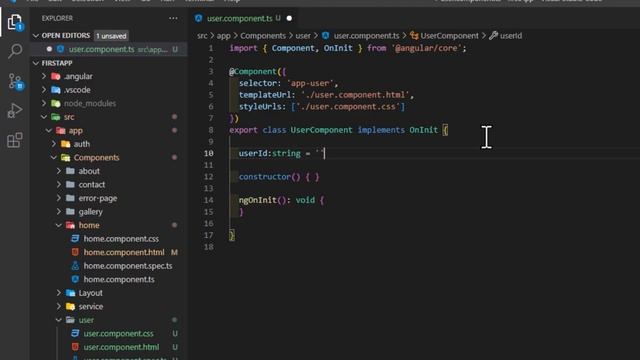Click the user.component.css file icon

75,333
